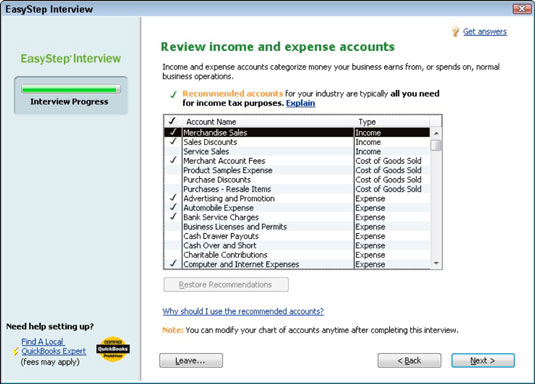Click the Get answers help icon
Screen dimensions: 535x384
[x=455, y=31]
